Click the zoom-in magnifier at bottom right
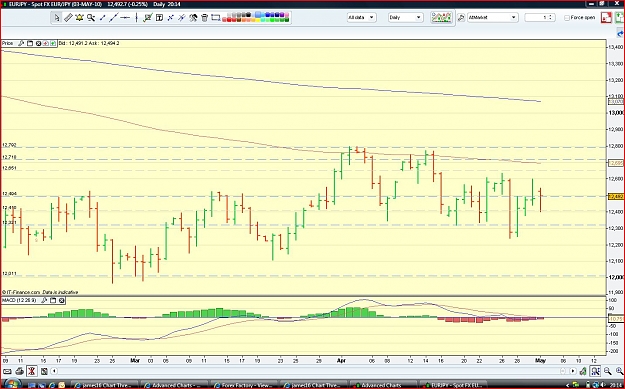The height and width of the screenshot is (389, 625). [620, 371]
